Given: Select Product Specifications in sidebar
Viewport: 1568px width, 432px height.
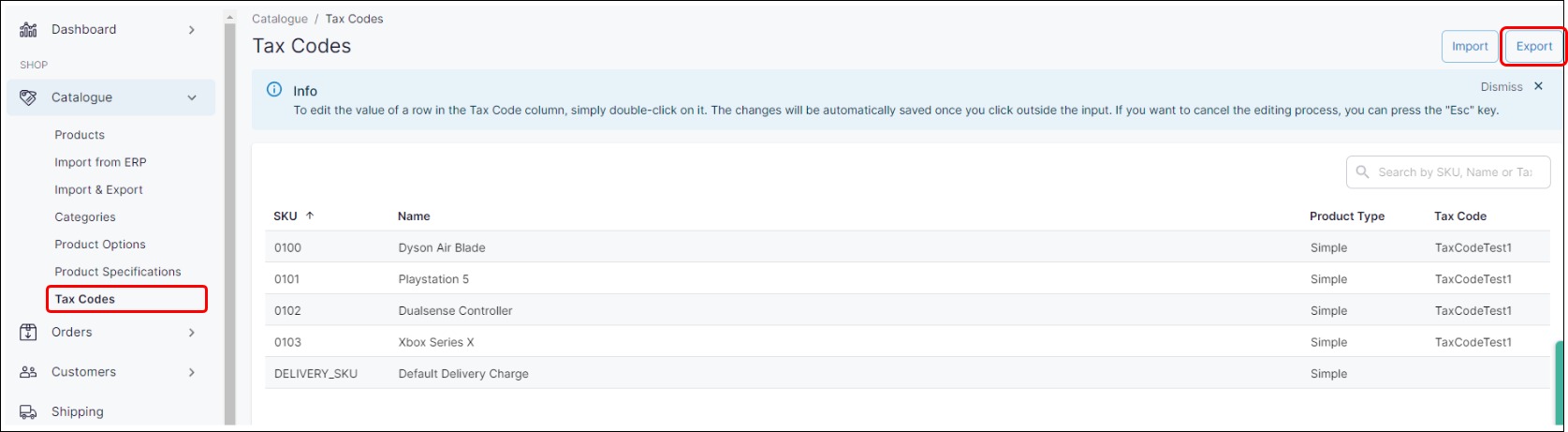Looking at the screenshot, I should pyautogui.click(x=118, y=272).
